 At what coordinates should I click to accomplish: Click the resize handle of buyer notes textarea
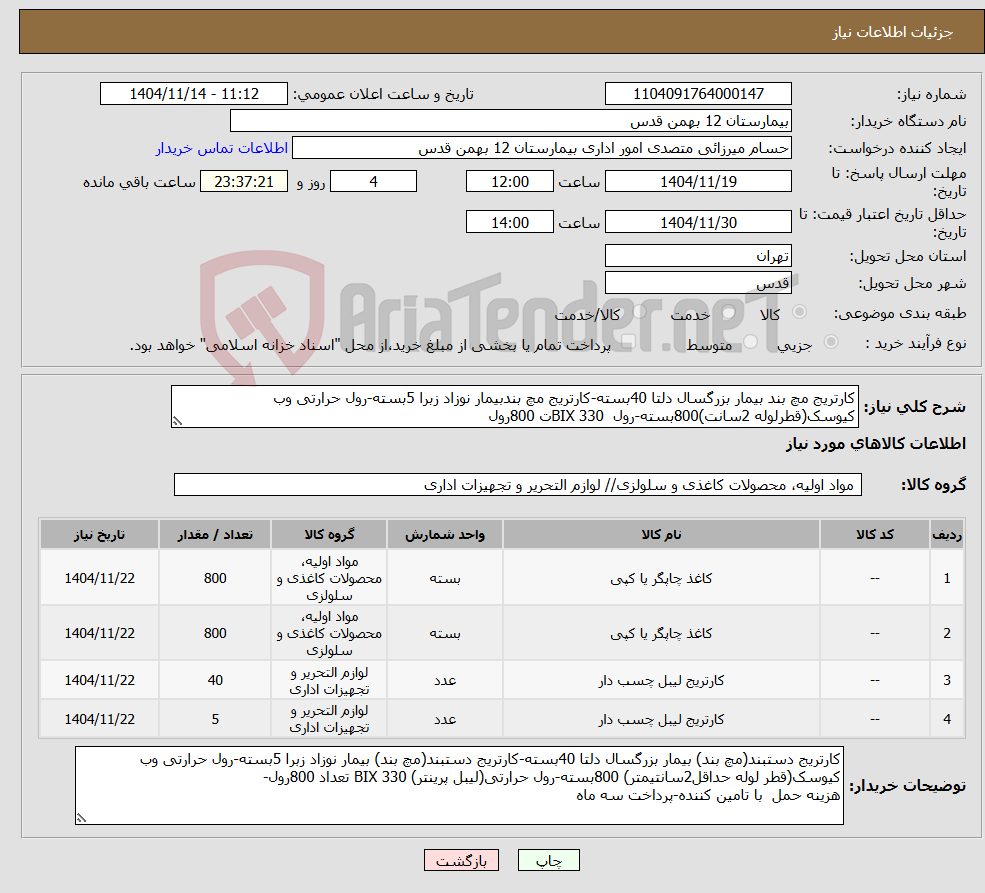(82, 818)
